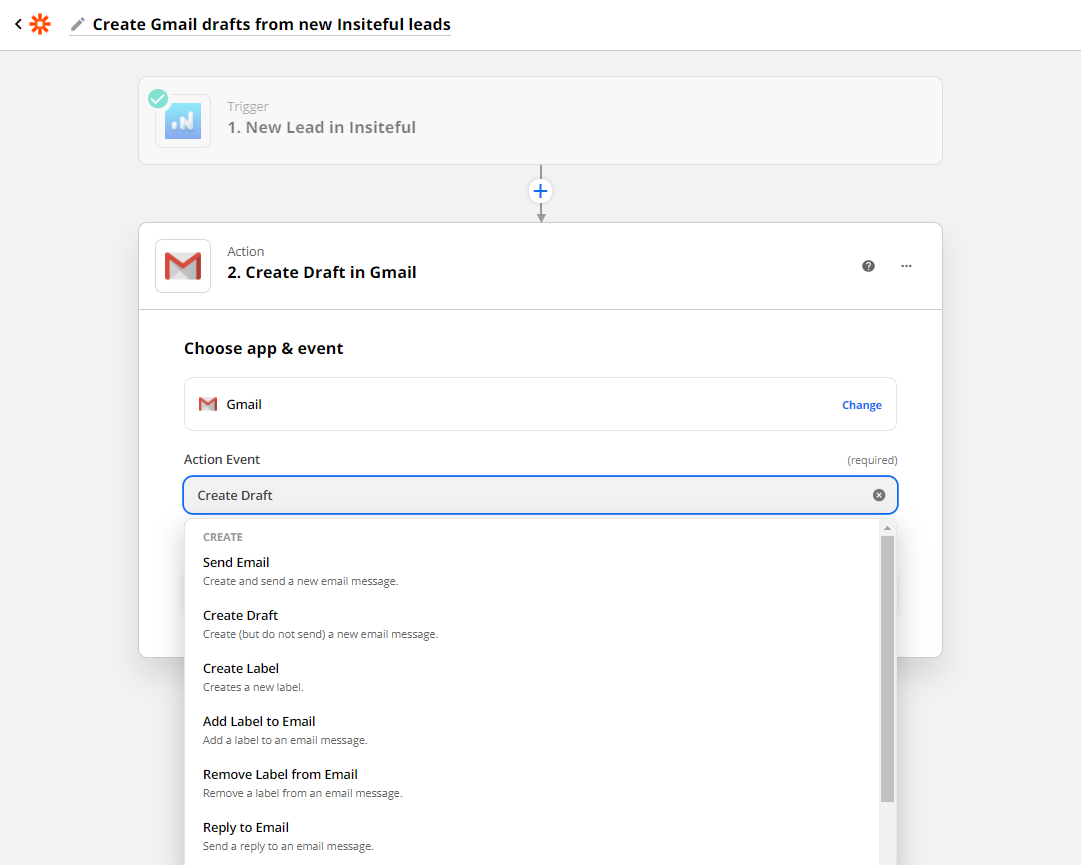Viewport: 1081px width, 865px height.
Task: Collapse the Create Draft in Gmail step
Action: point(322,271)
